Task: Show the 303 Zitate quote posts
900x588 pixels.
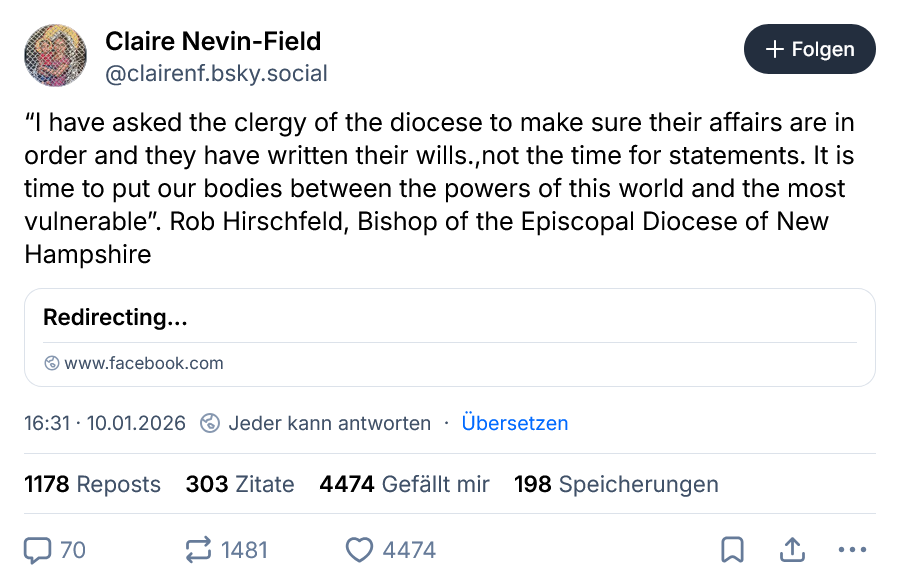Action: tap(240, 484)
